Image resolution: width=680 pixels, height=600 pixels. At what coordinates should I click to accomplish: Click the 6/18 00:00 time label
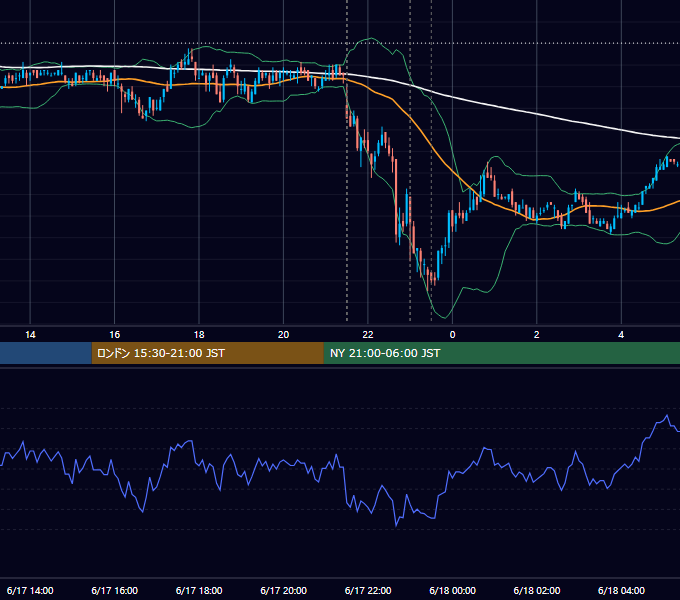point(452,590)
